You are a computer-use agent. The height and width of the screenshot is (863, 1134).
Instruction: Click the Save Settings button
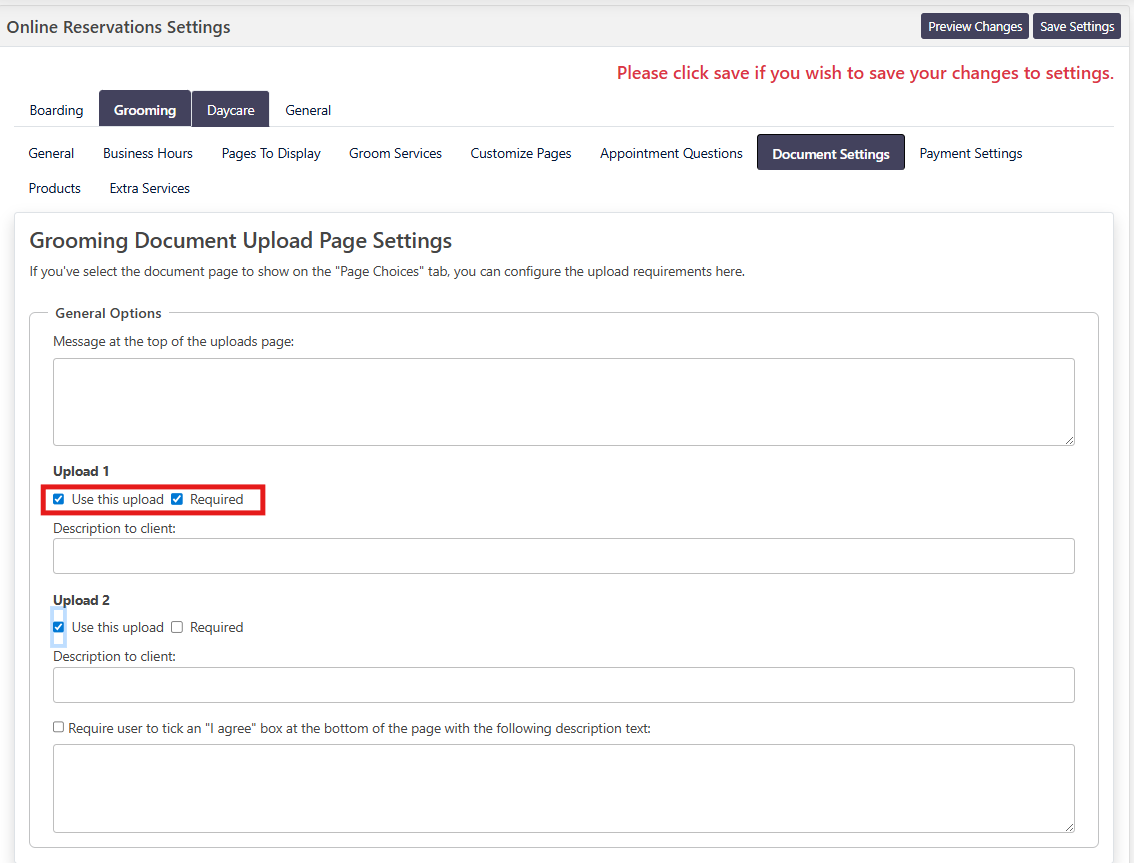1076,27
